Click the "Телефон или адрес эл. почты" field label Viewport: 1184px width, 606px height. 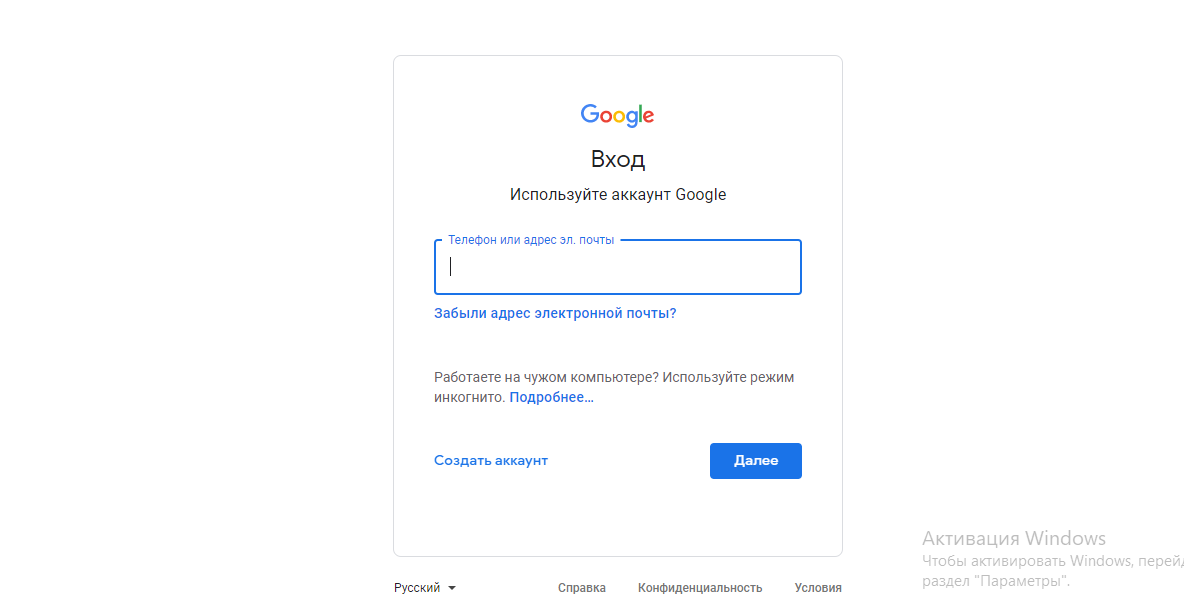tap(531, 240)
